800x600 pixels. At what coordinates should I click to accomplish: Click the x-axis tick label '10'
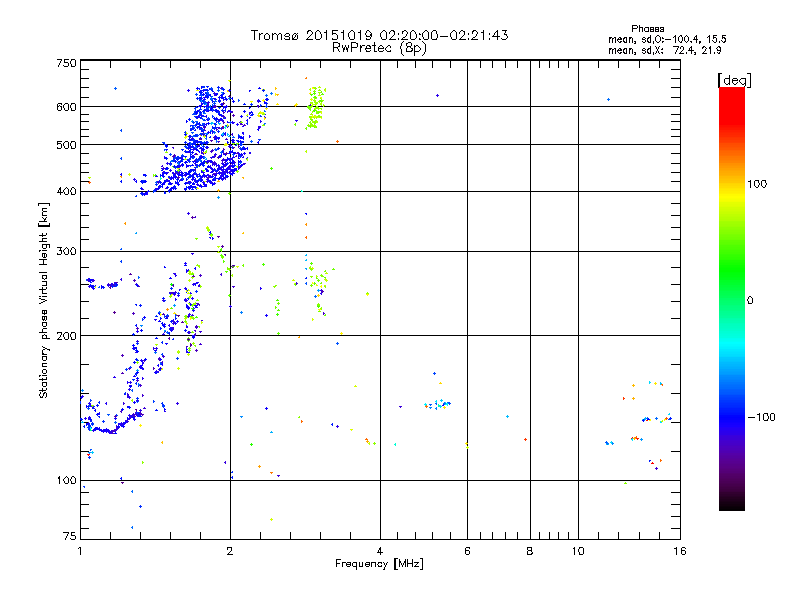pyautogui.click(x=578, y=551)
